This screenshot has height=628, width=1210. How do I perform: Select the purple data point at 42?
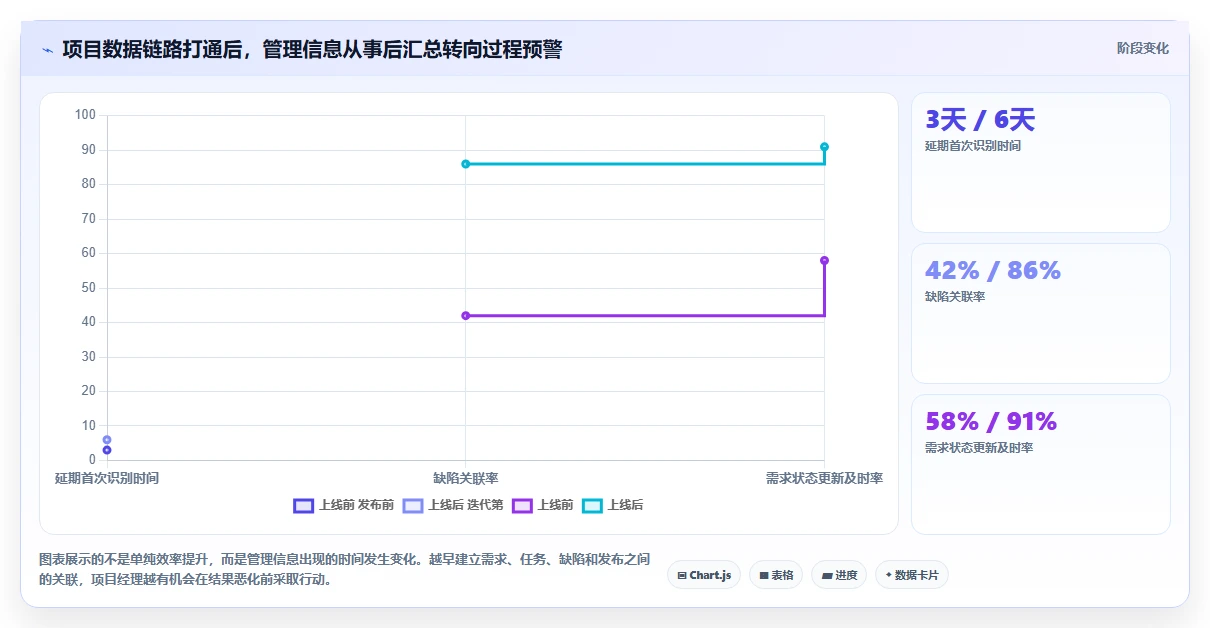(465, 315)
